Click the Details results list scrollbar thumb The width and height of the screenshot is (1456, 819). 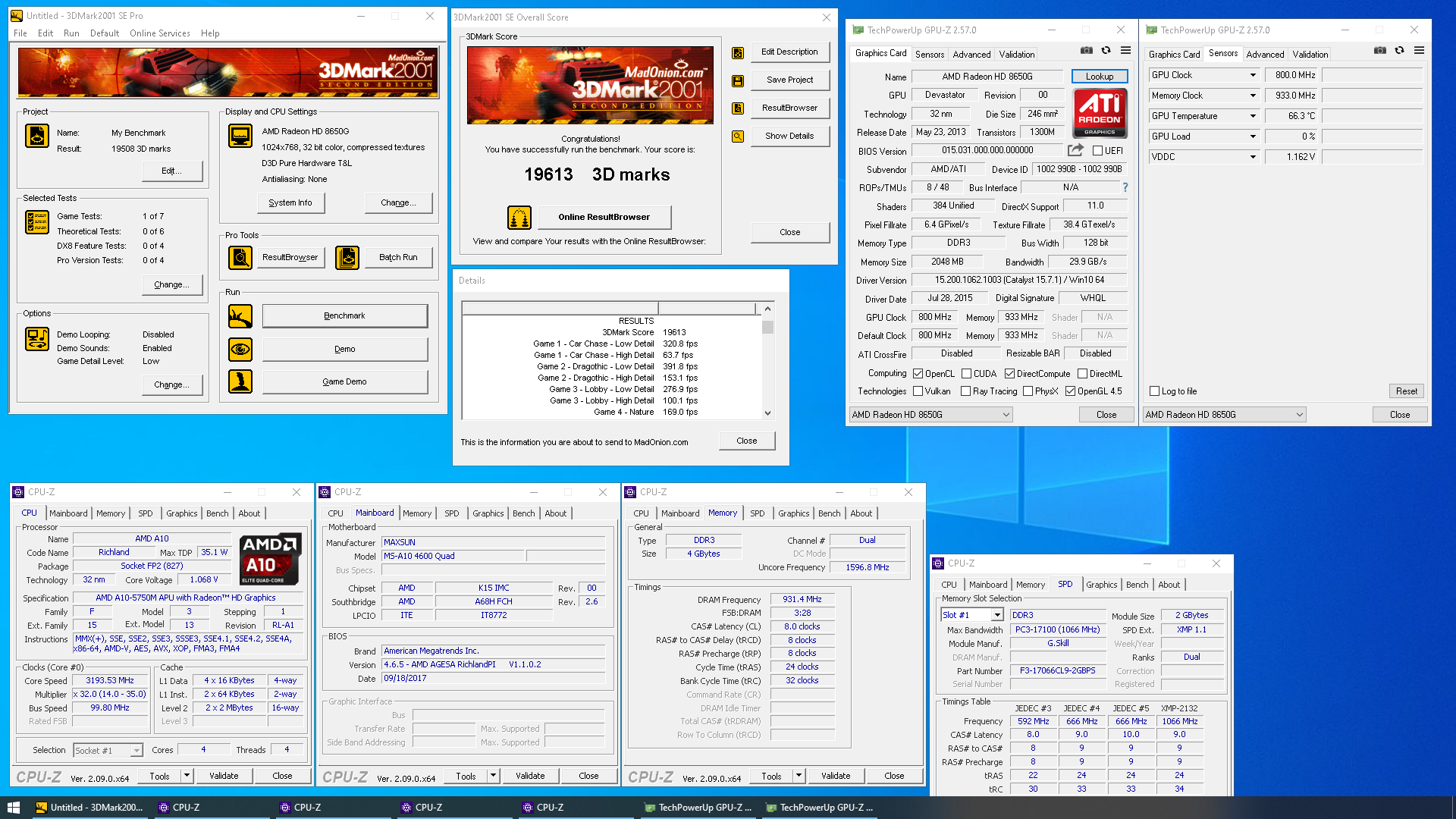point(767,328)
